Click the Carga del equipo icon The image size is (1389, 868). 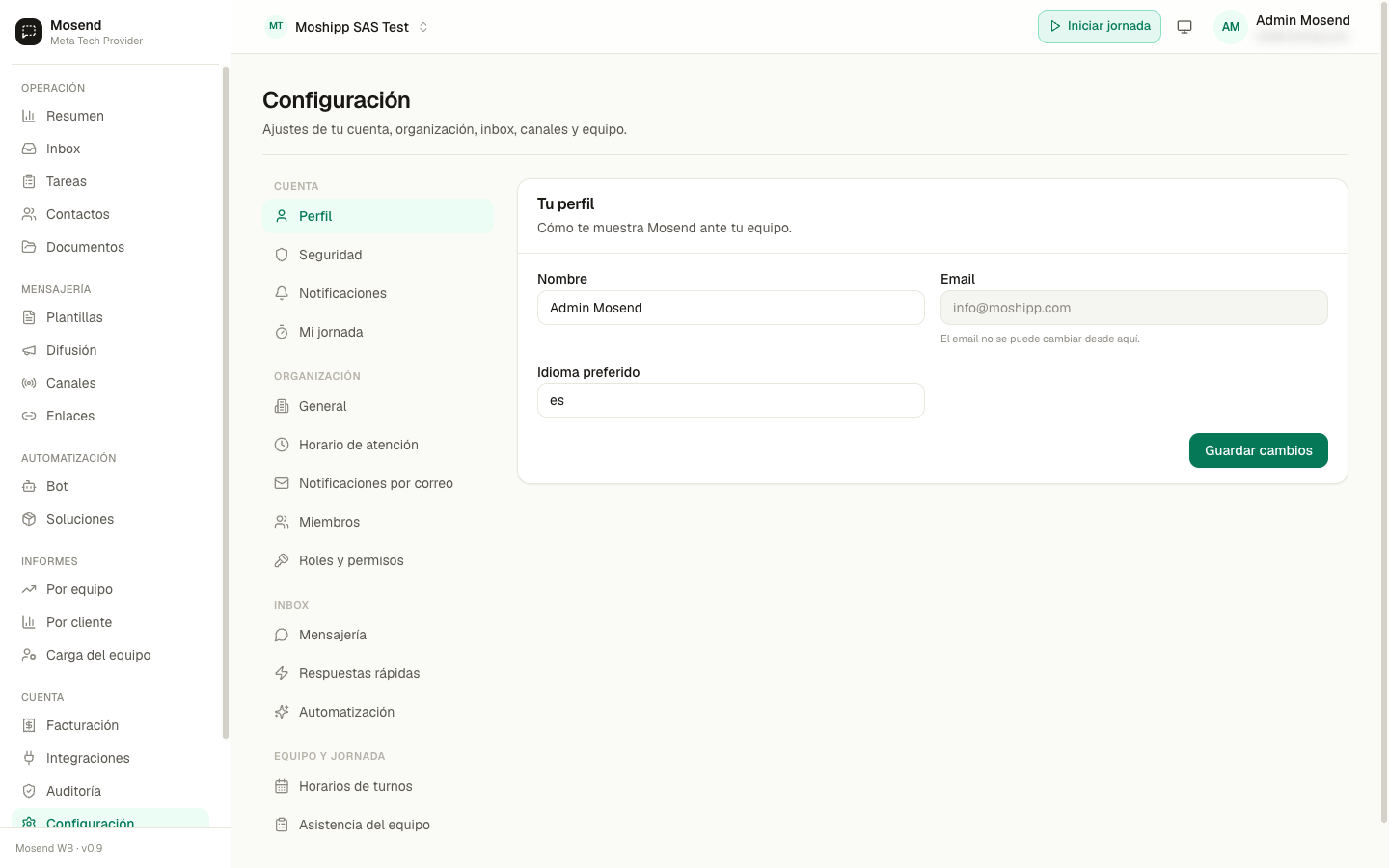pos(29,655)
